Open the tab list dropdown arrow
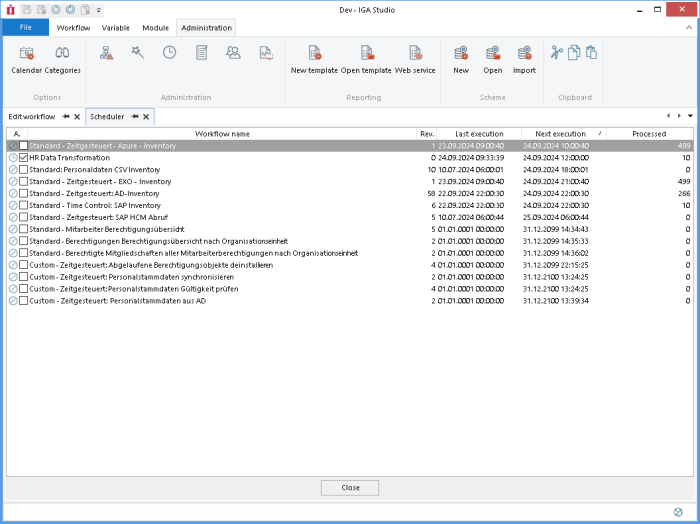 [x=690, y=116]
